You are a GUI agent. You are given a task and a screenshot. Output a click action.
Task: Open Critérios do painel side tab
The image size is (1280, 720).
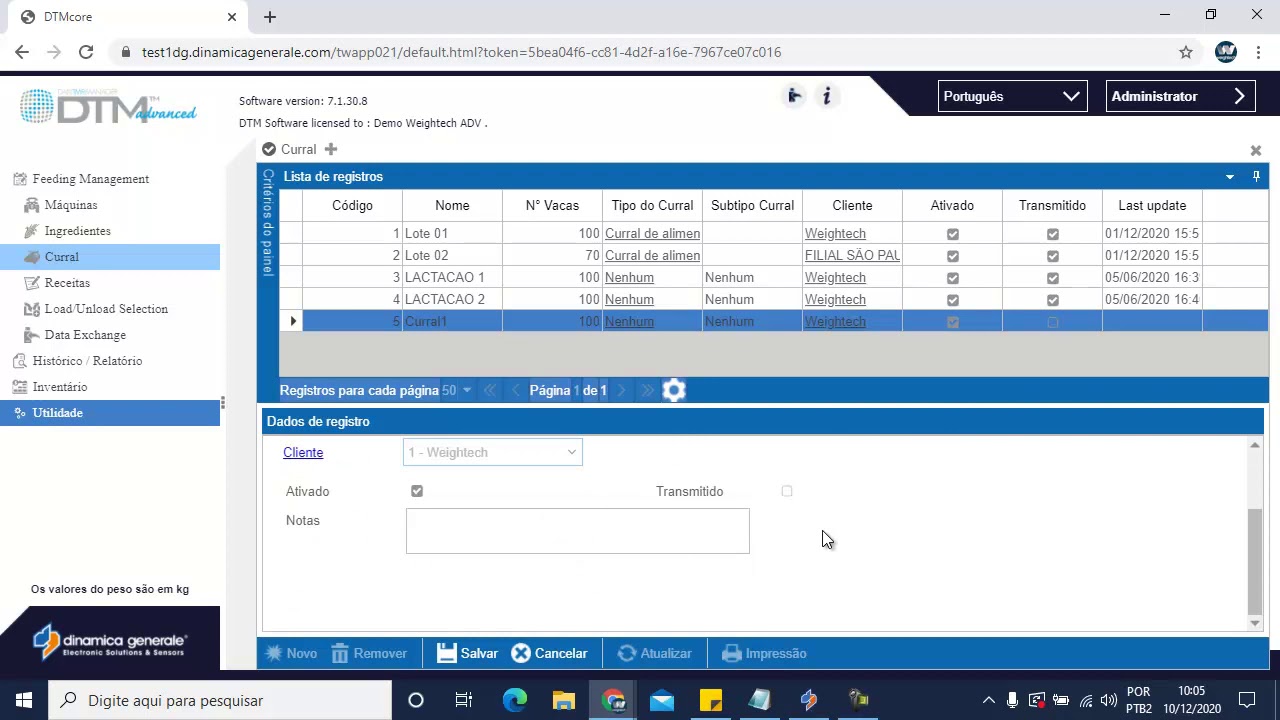(268, 222)
